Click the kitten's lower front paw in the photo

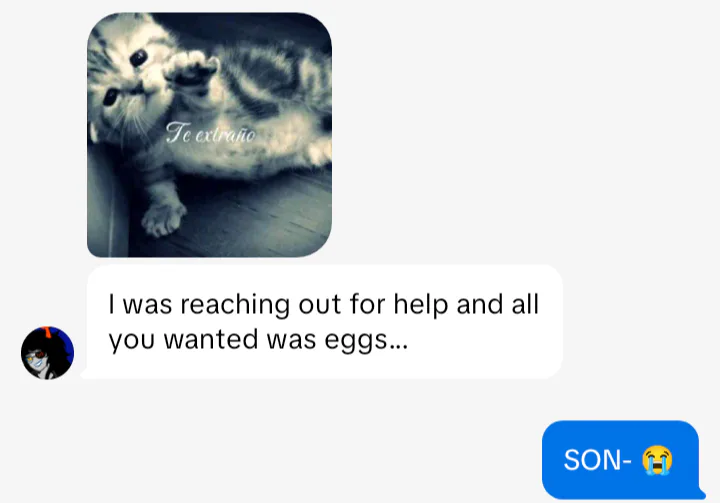(163, 218)
